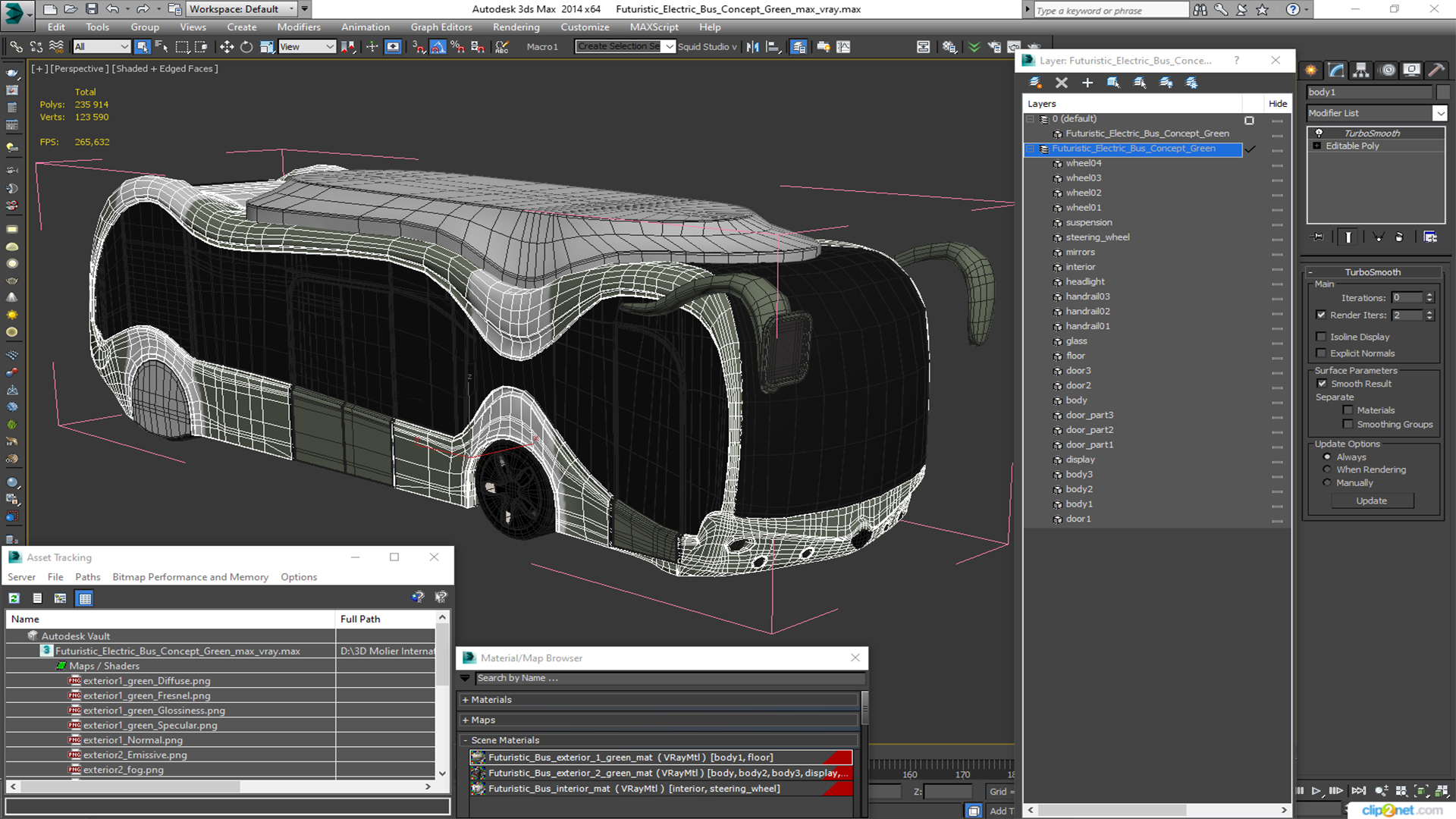Click the Update button in TurboSmooth
The image size is (1456, 819).
(1371, 500)
